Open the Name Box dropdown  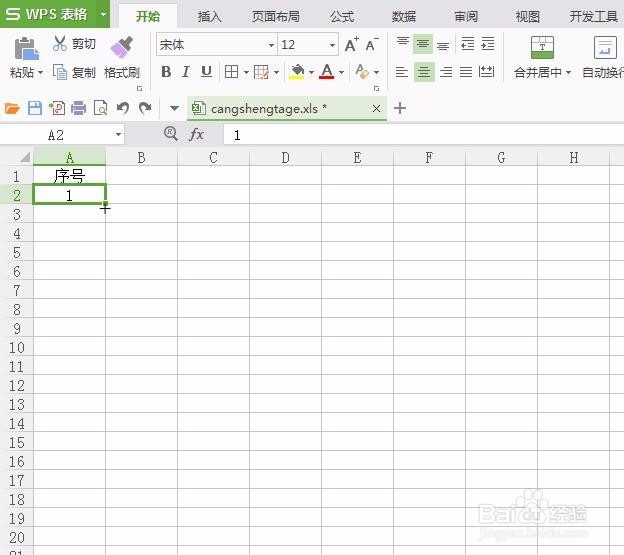pyautogui.click(x=118, y=134)
